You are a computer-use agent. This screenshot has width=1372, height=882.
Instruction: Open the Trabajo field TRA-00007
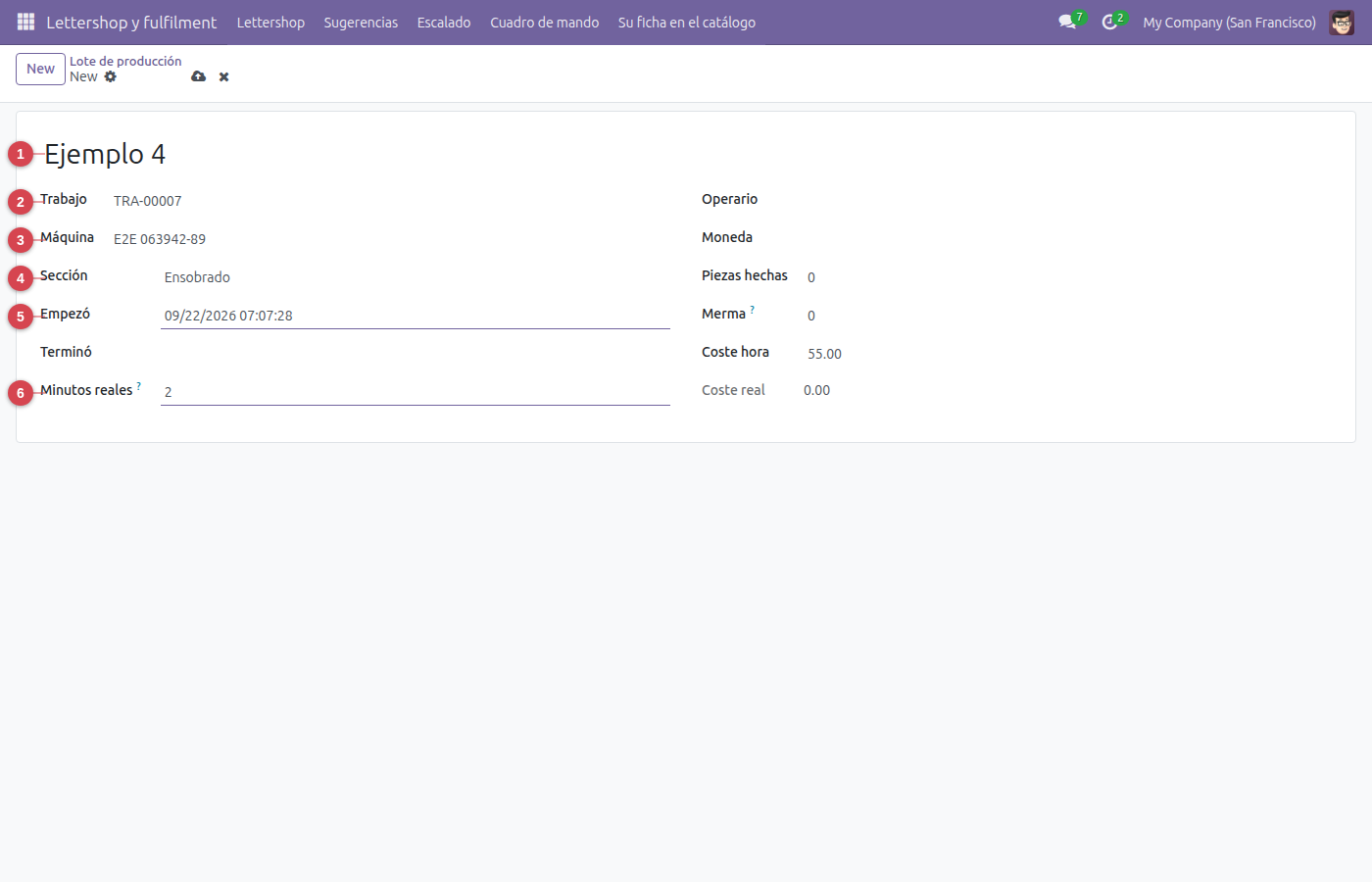[392, 201]
